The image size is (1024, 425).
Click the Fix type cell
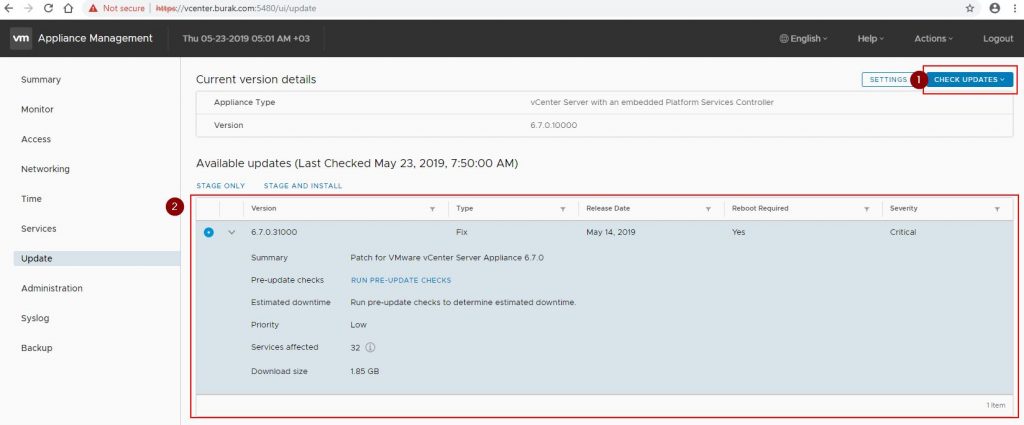[x=462, y=232]
